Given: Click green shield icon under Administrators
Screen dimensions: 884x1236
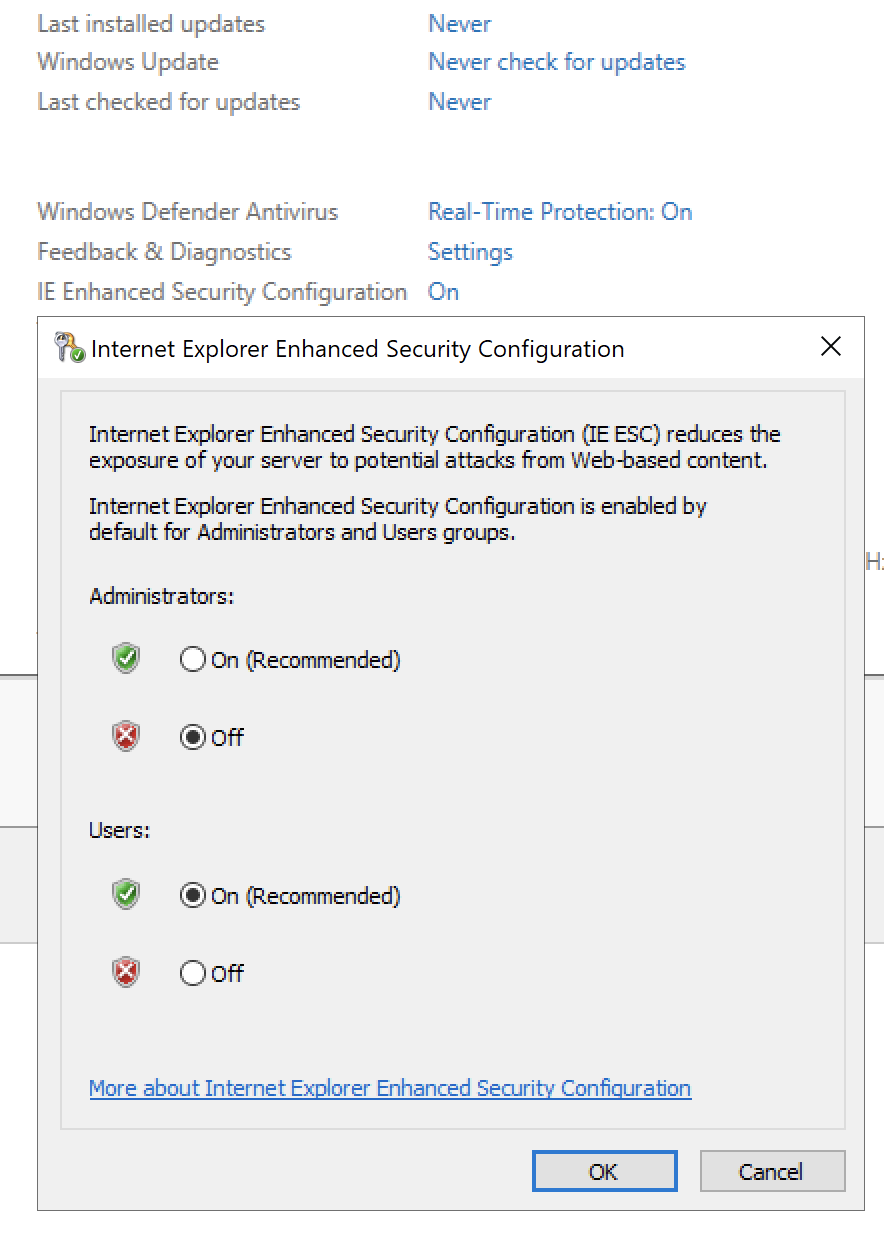Looking at the screenshot, I should [125, 659].
